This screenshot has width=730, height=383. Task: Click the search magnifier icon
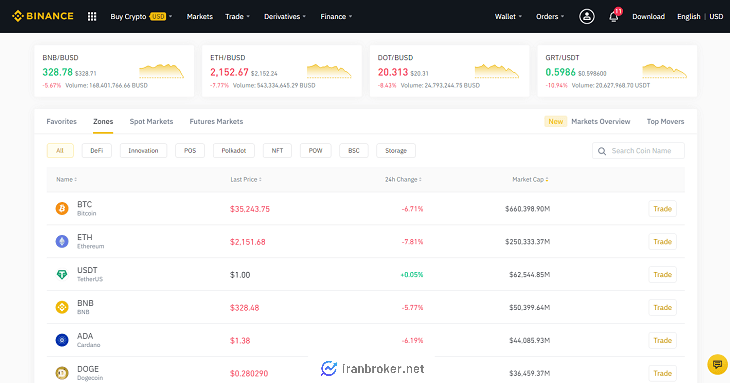pos(602,151)
